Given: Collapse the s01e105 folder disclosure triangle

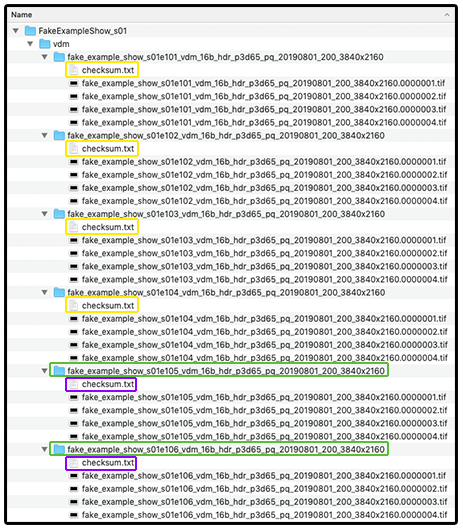Looking at the screenshot, I should 45,371.
